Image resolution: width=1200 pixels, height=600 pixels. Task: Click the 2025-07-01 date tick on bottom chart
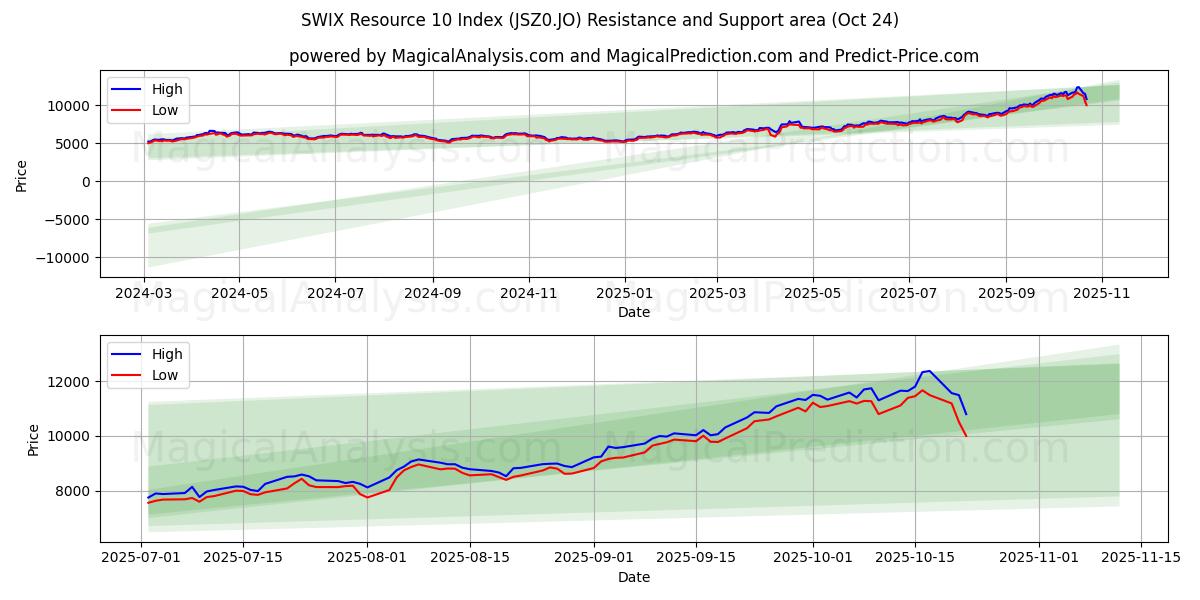coord(141,559)
